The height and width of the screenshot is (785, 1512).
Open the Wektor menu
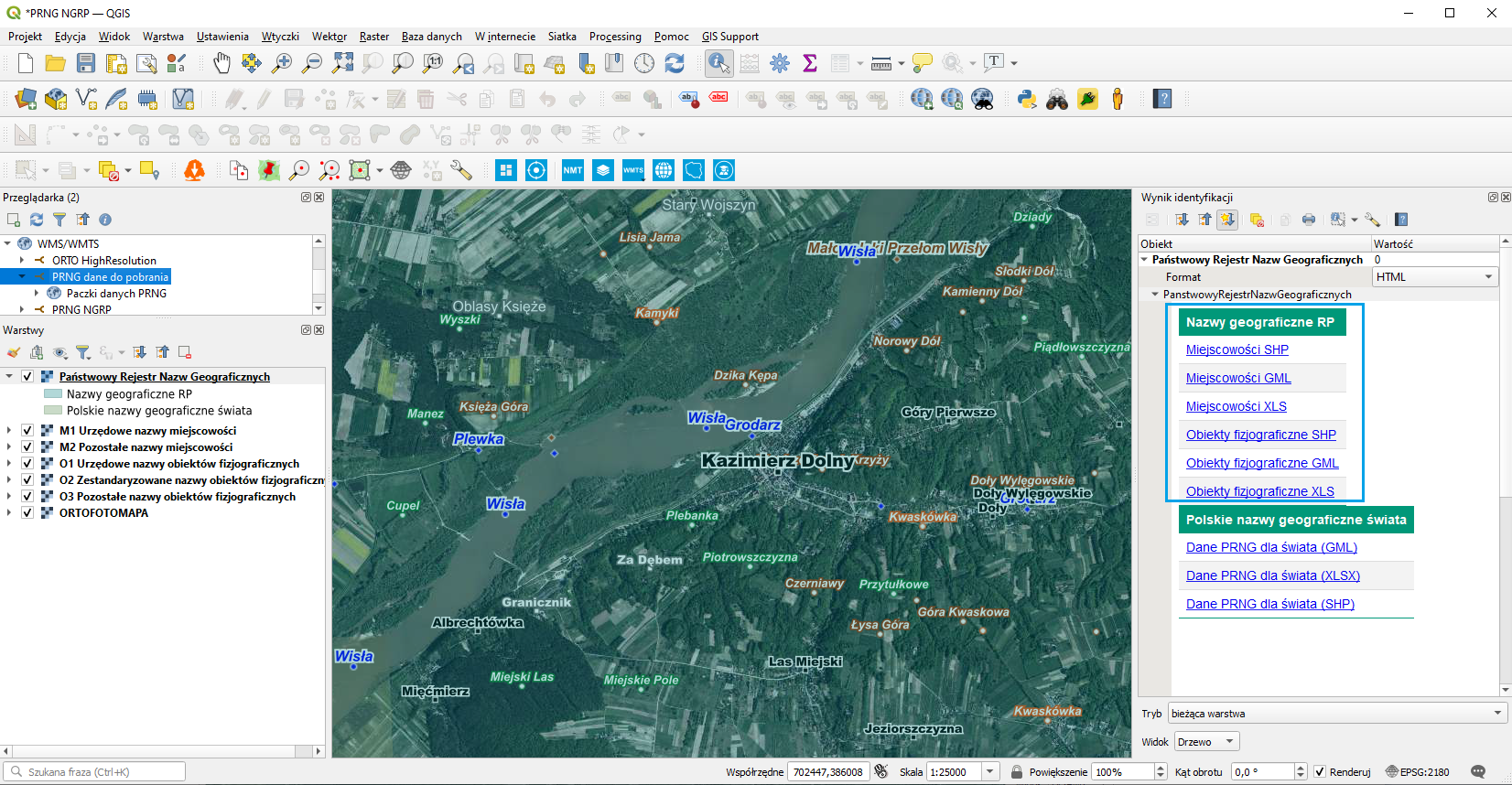click(329, 37)
